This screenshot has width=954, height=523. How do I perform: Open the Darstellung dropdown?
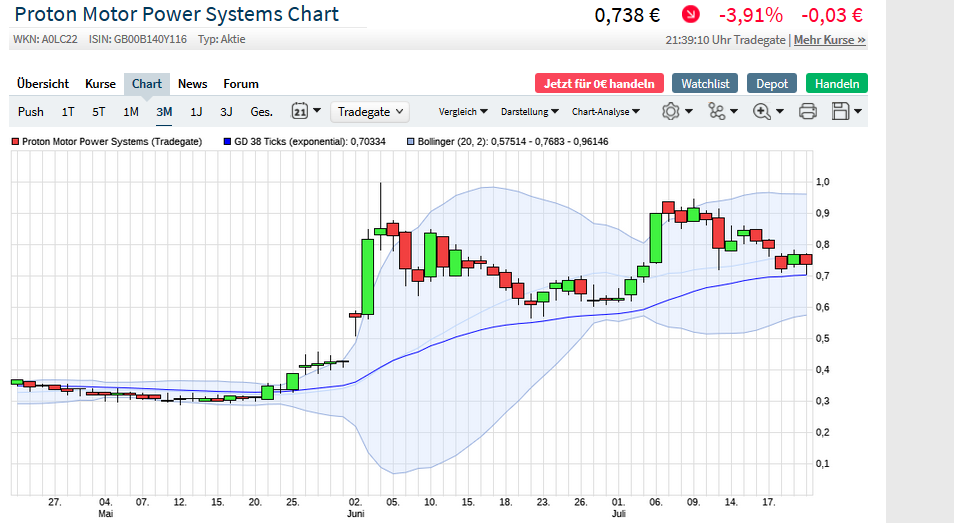pyautogui.click(x=530, y=112)
